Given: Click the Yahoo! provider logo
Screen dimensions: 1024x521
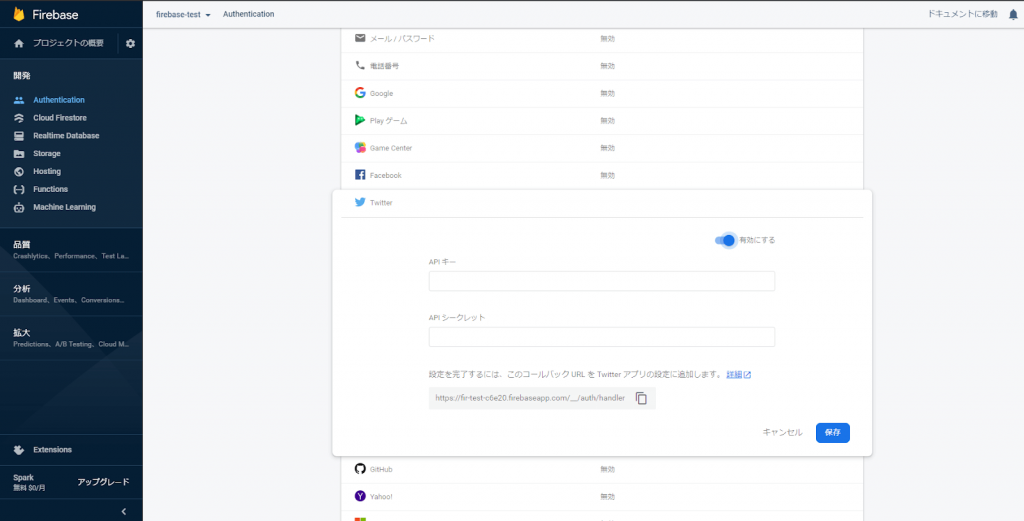Looking at the screenshot, I should [360, 496].
